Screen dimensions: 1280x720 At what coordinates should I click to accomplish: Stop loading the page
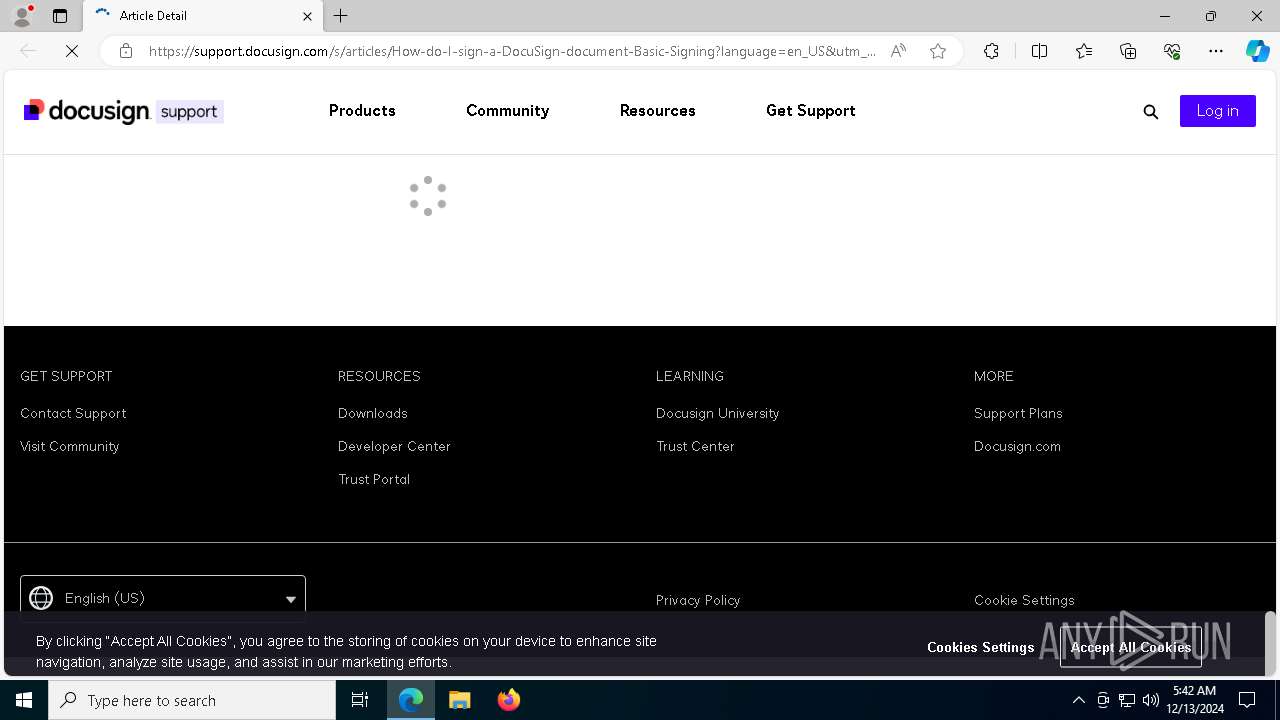(x=72, y=51)
